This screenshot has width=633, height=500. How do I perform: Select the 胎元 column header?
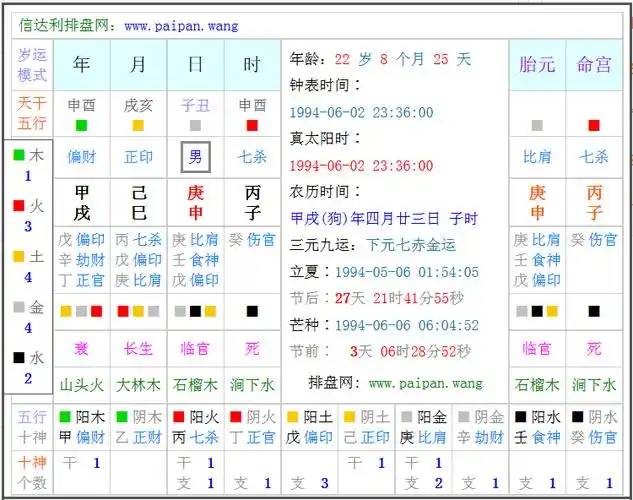pyautogui.click(x=537, y=65)
